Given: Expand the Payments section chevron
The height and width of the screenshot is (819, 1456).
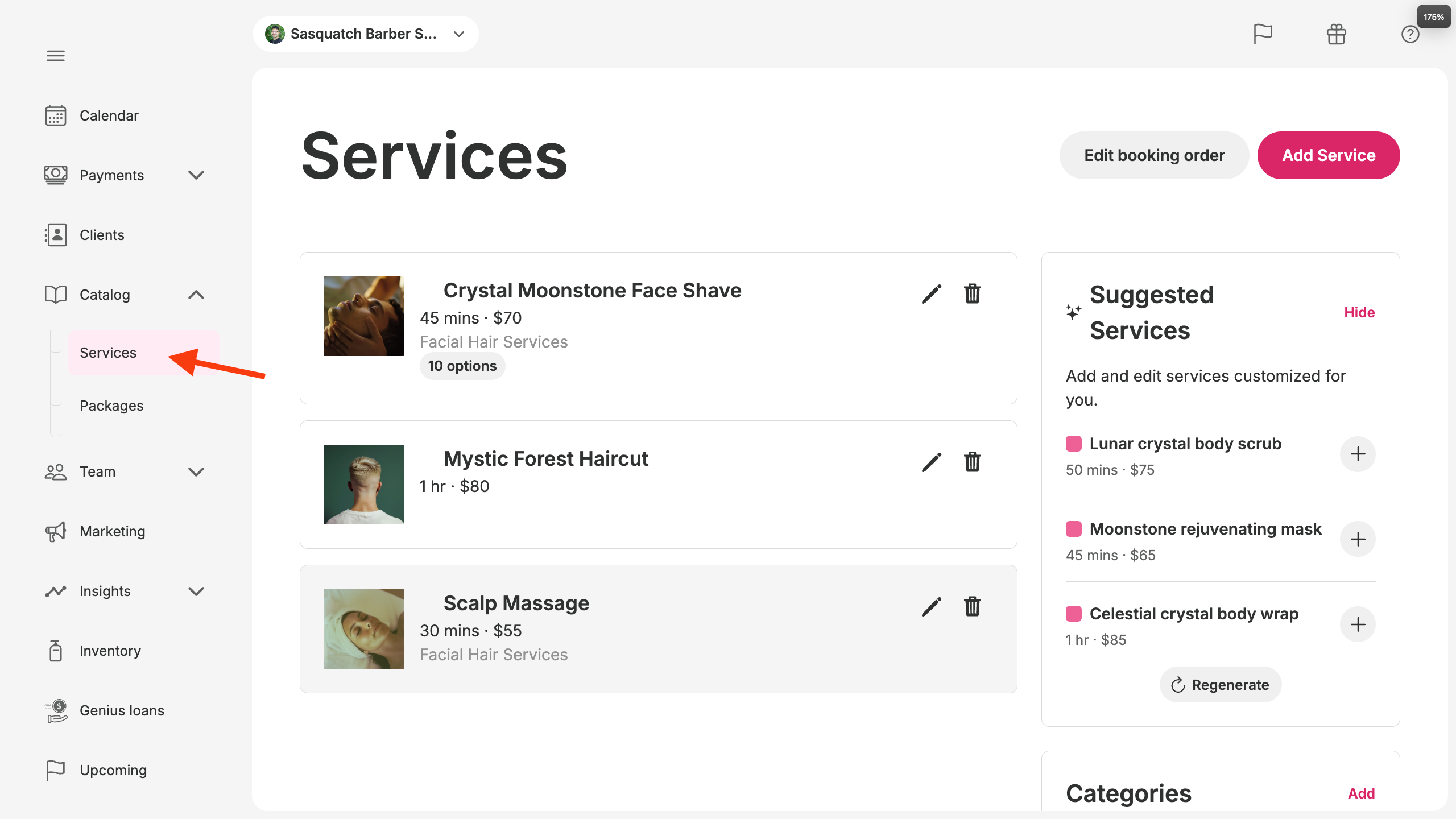Looking at the screenshot, I should click(196, 175).
